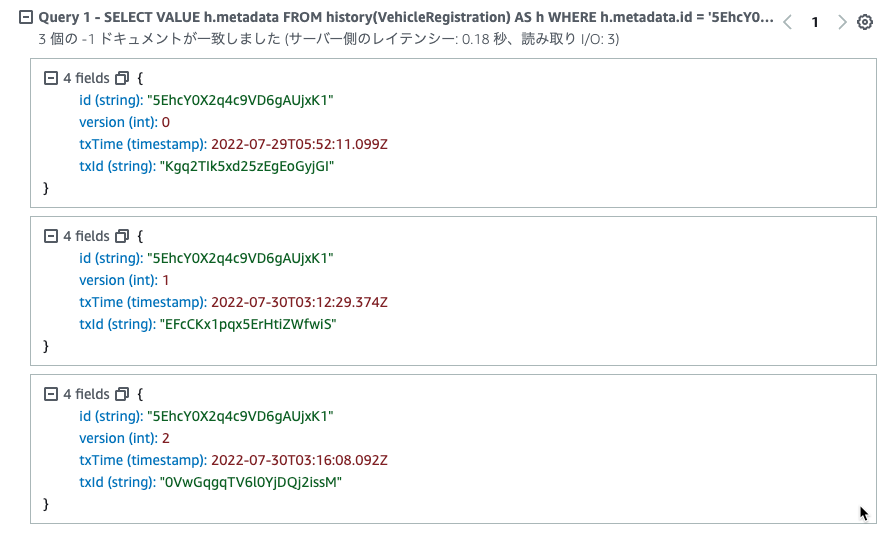Select txId value Kgq2TIk5xd25zEgEoGyjGI
The image size is (889, 538).
[247, 167]
